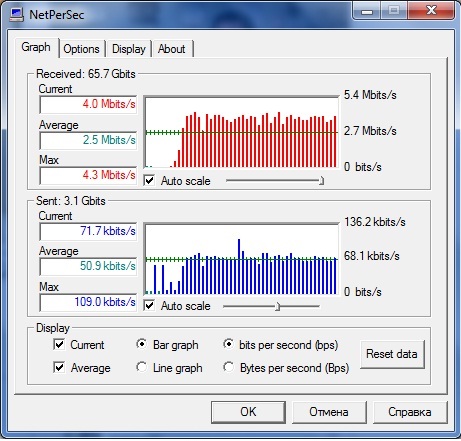Open the About tab

[x=172, y=49]
